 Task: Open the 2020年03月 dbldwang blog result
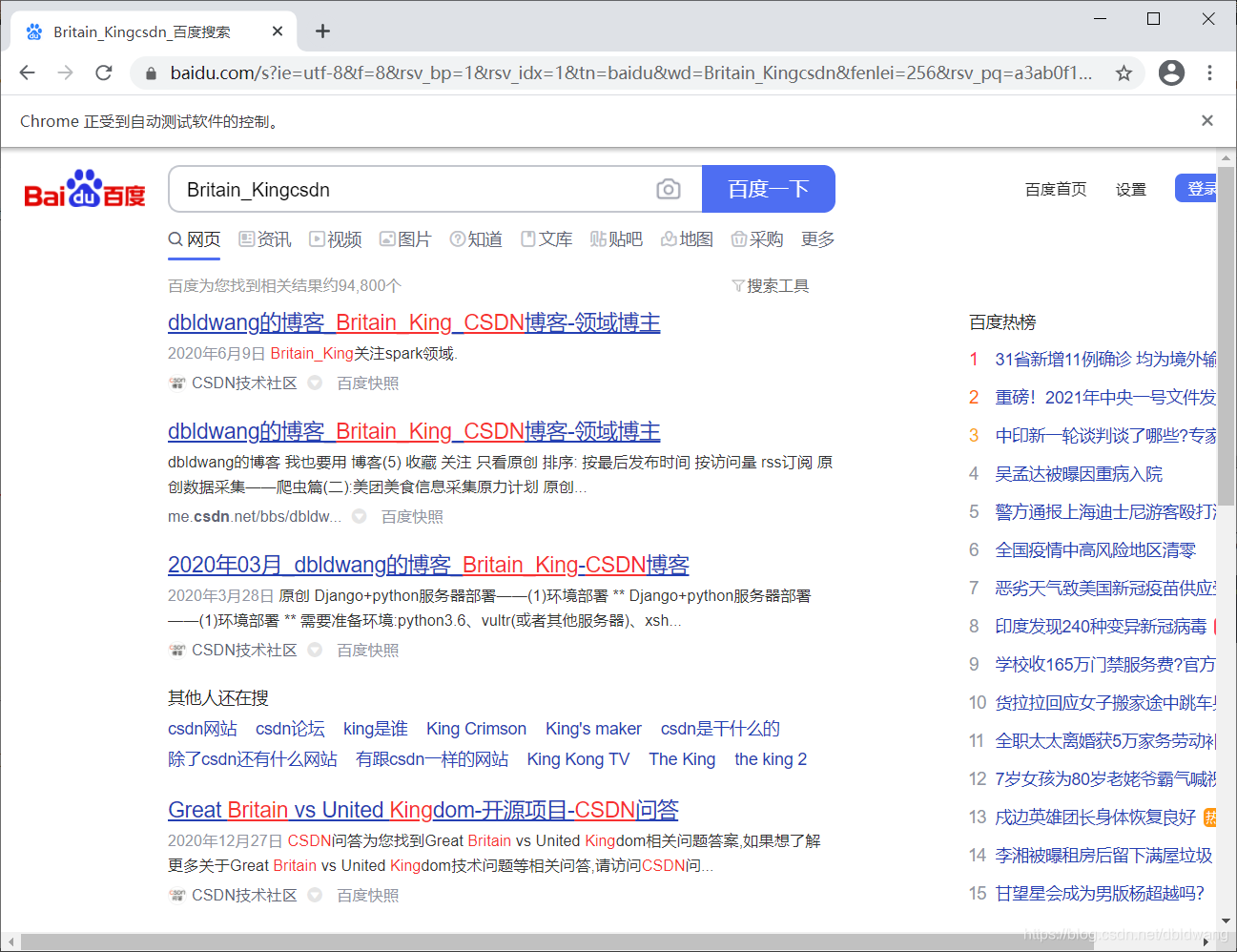pos(428,565)
